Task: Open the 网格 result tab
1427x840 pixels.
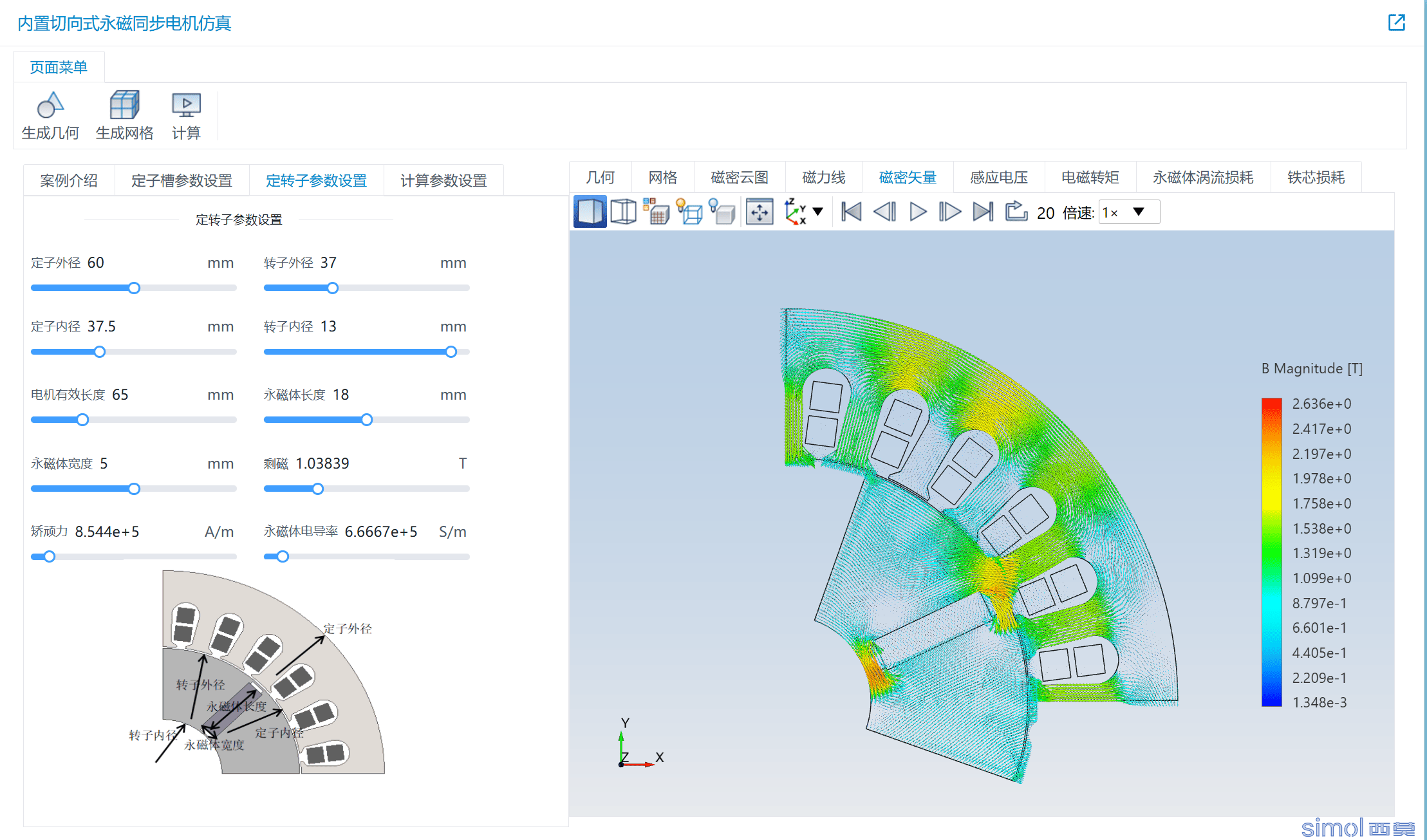Action: coord(662,177)
